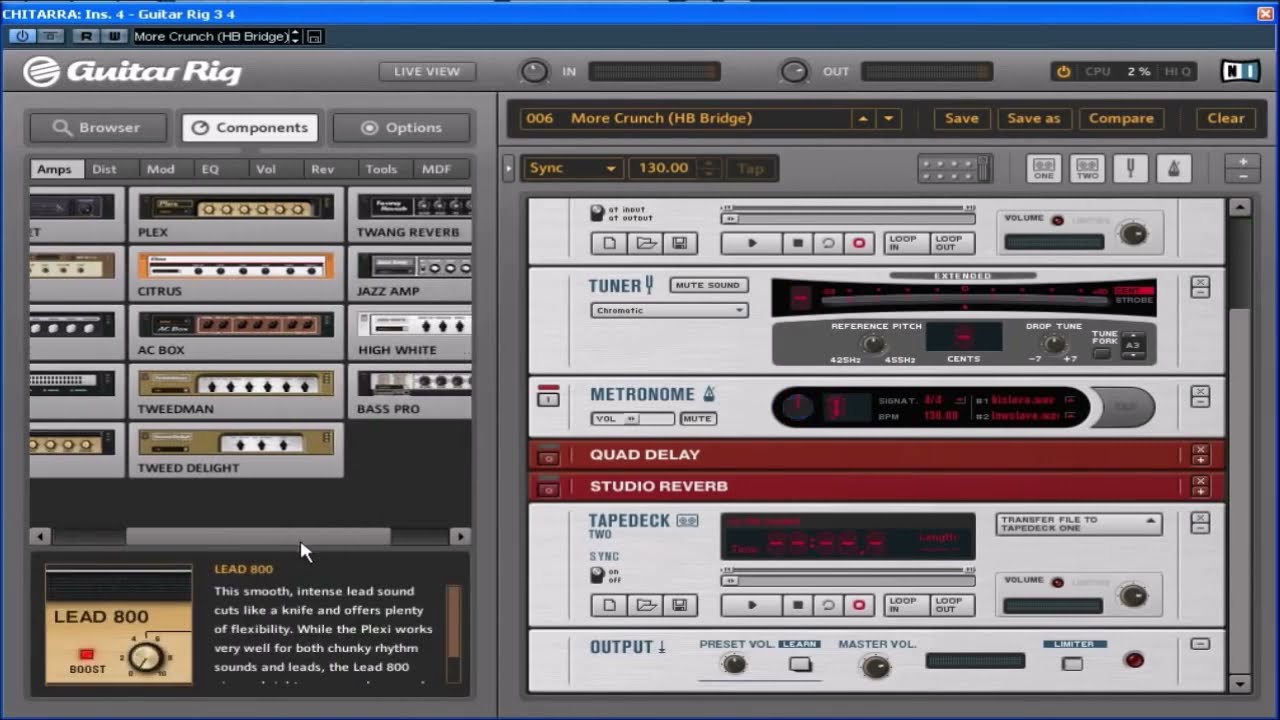Viewport: 1280px width, 720px height.
Task: Open Transfer File to Tapedeck One dropdown
Action: [1078, 524]
